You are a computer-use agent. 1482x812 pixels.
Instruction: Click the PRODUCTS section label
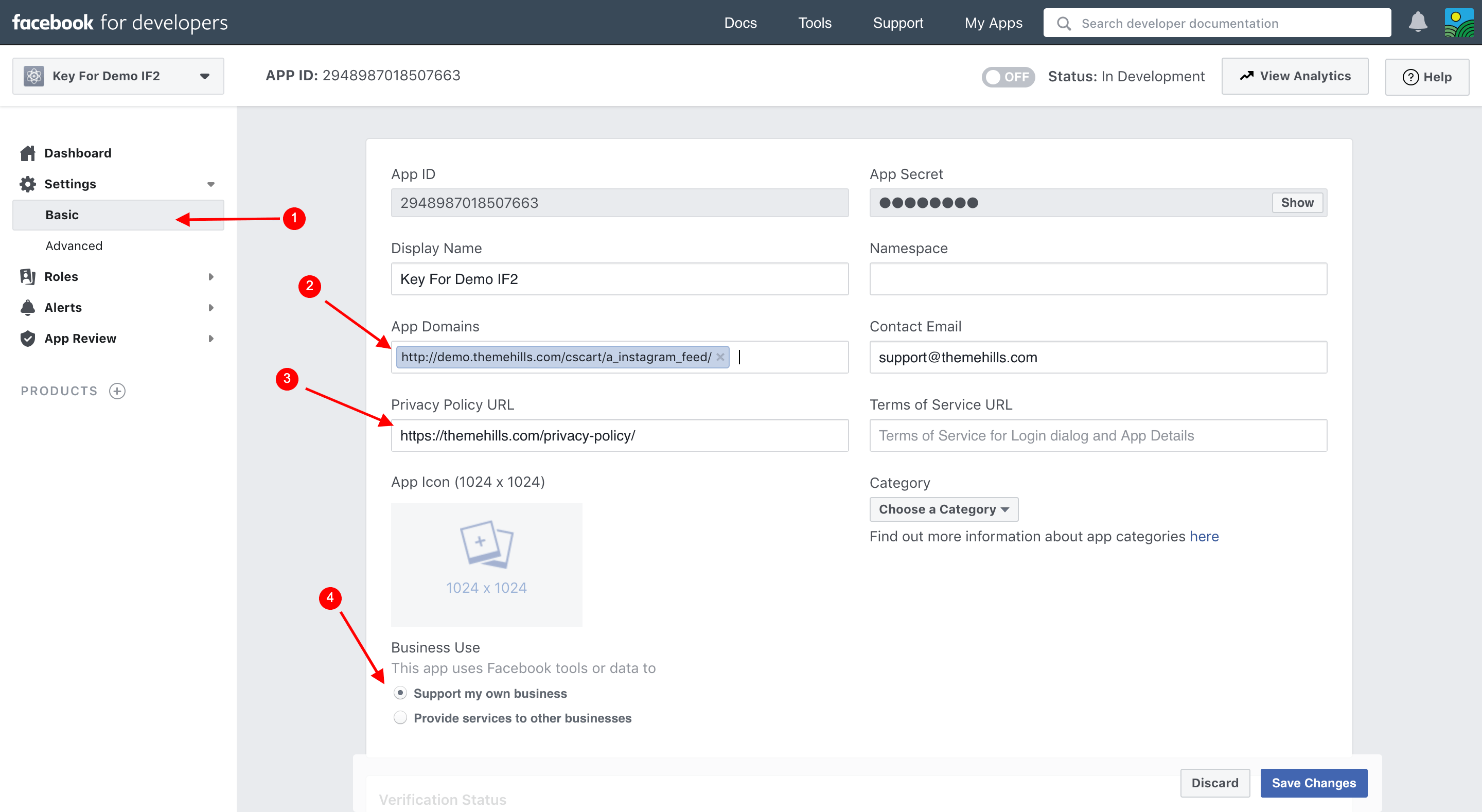[x=59, y=391]
